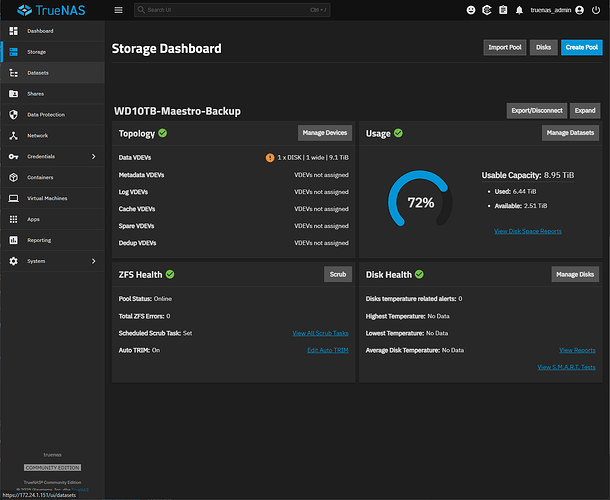Click the Storage sidebar icon
This screenshot has width=610, height=500.
(x=14, y=52)
